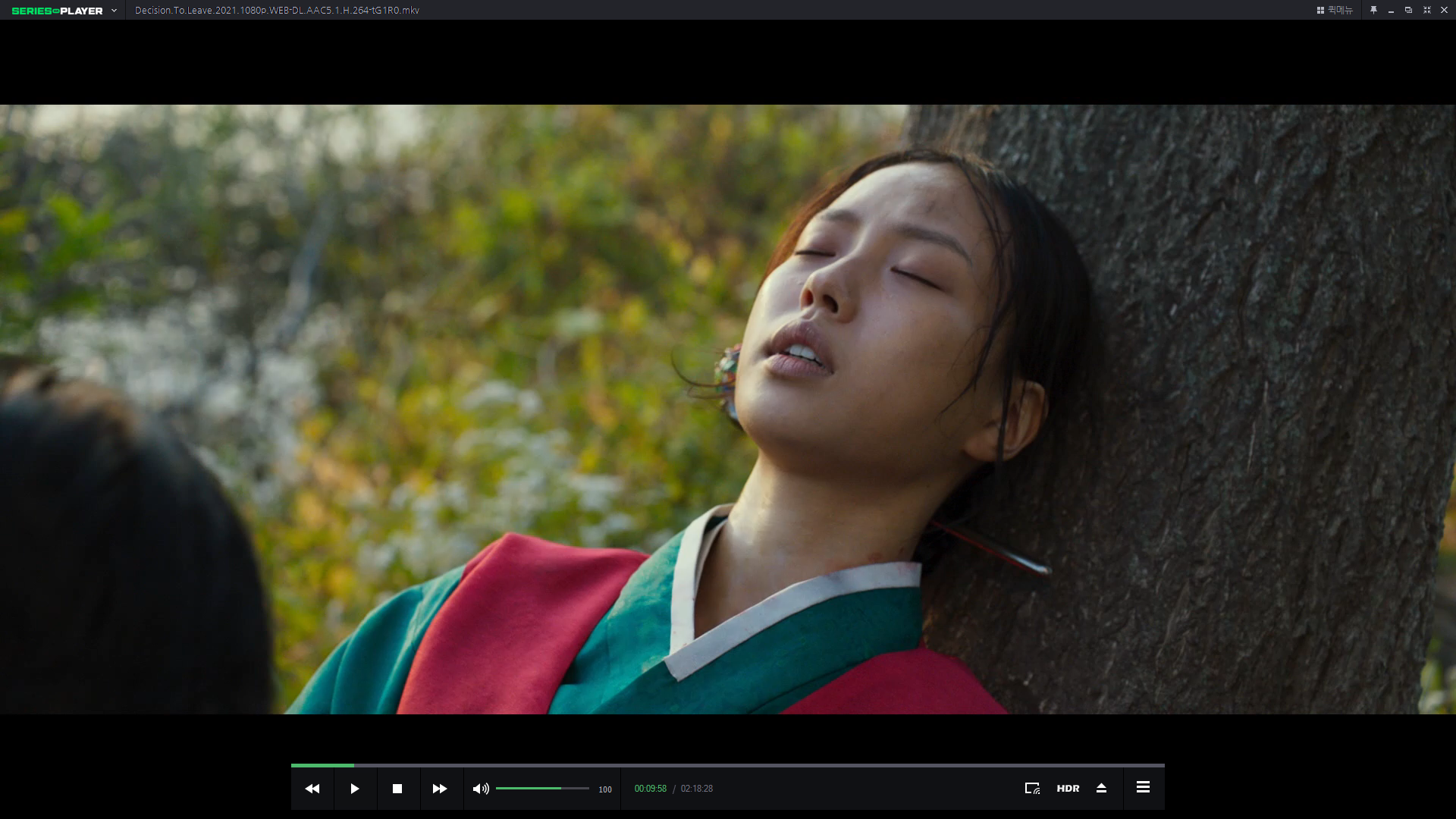Seek on the playback progress bar
1456x819 pixels.
tap(728, 765)
